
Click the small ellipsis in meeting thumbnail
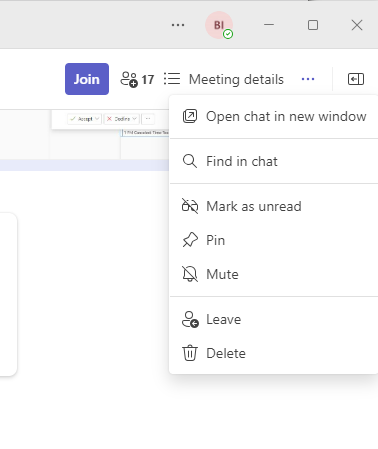point(148,119)
